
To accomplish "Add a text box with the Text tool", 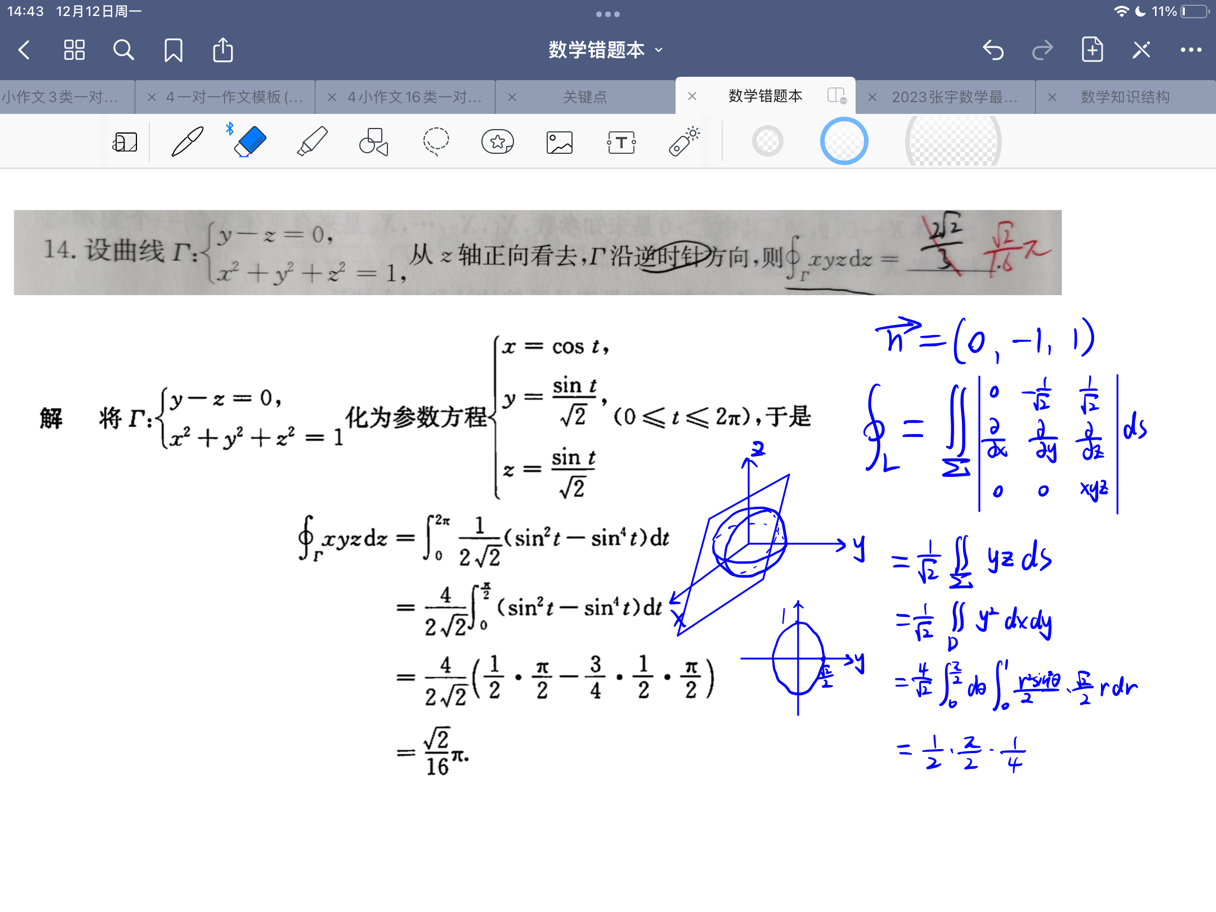I will [621, 141].
